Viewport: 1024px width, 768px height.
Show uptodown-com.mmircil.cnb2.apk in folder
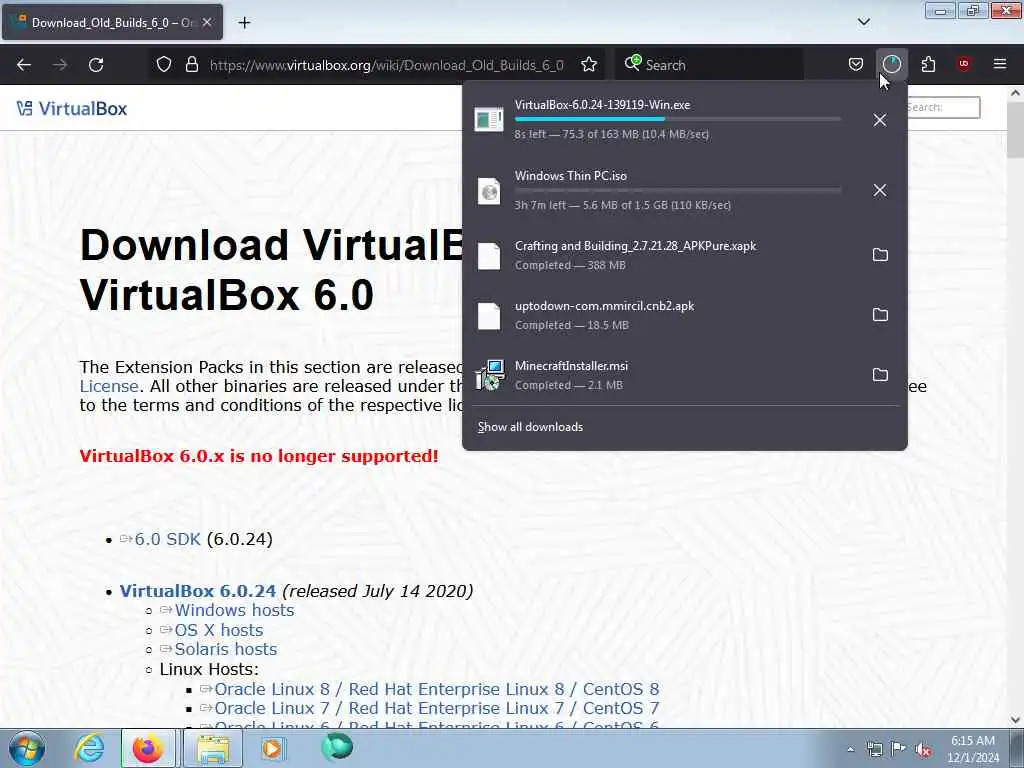880,315
